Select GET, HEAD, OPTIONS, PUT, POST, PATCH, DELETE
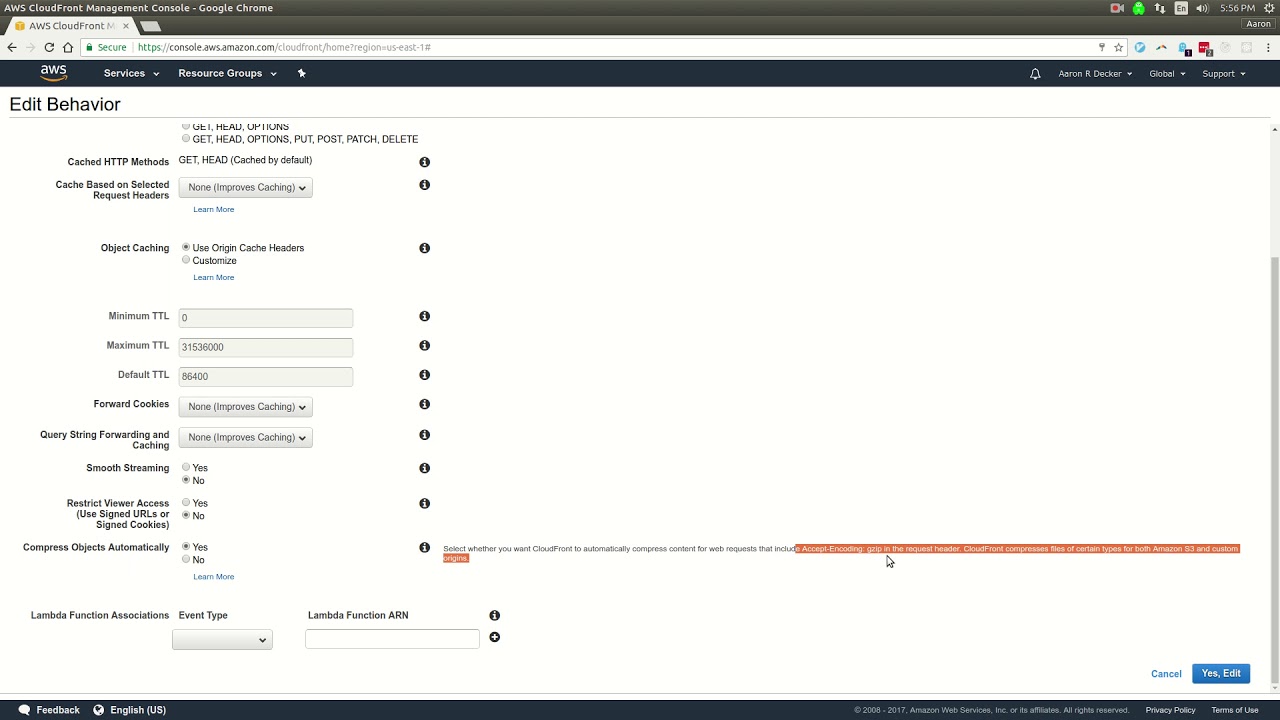This screenshot has height=720, width=1280. click(186, 139)
